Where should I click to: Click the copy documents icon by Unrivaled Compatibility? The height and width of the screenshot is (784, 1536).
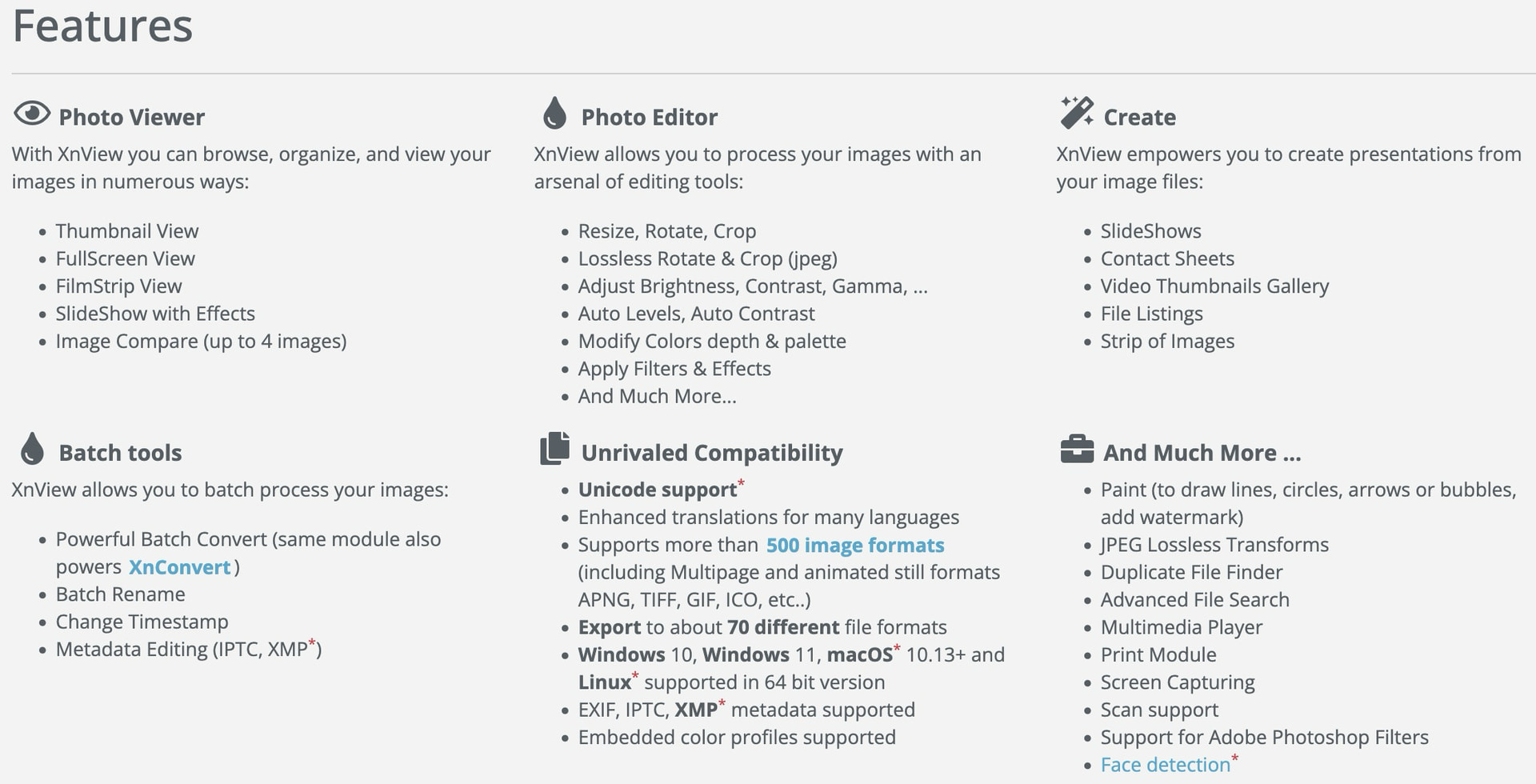554,449
